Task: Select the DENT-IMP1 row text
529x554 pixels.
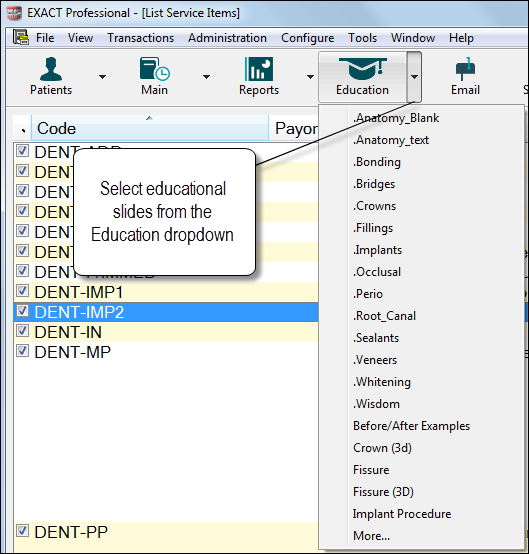Action: click(79, 293)
